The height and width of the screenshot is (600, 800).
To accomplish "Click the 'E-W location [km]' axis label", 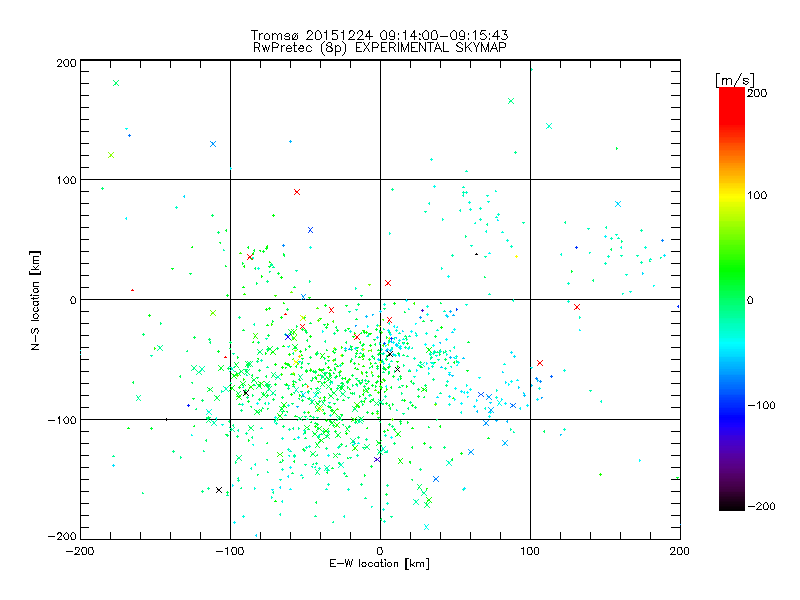I will pyautogui.click(x=379, y=564).
